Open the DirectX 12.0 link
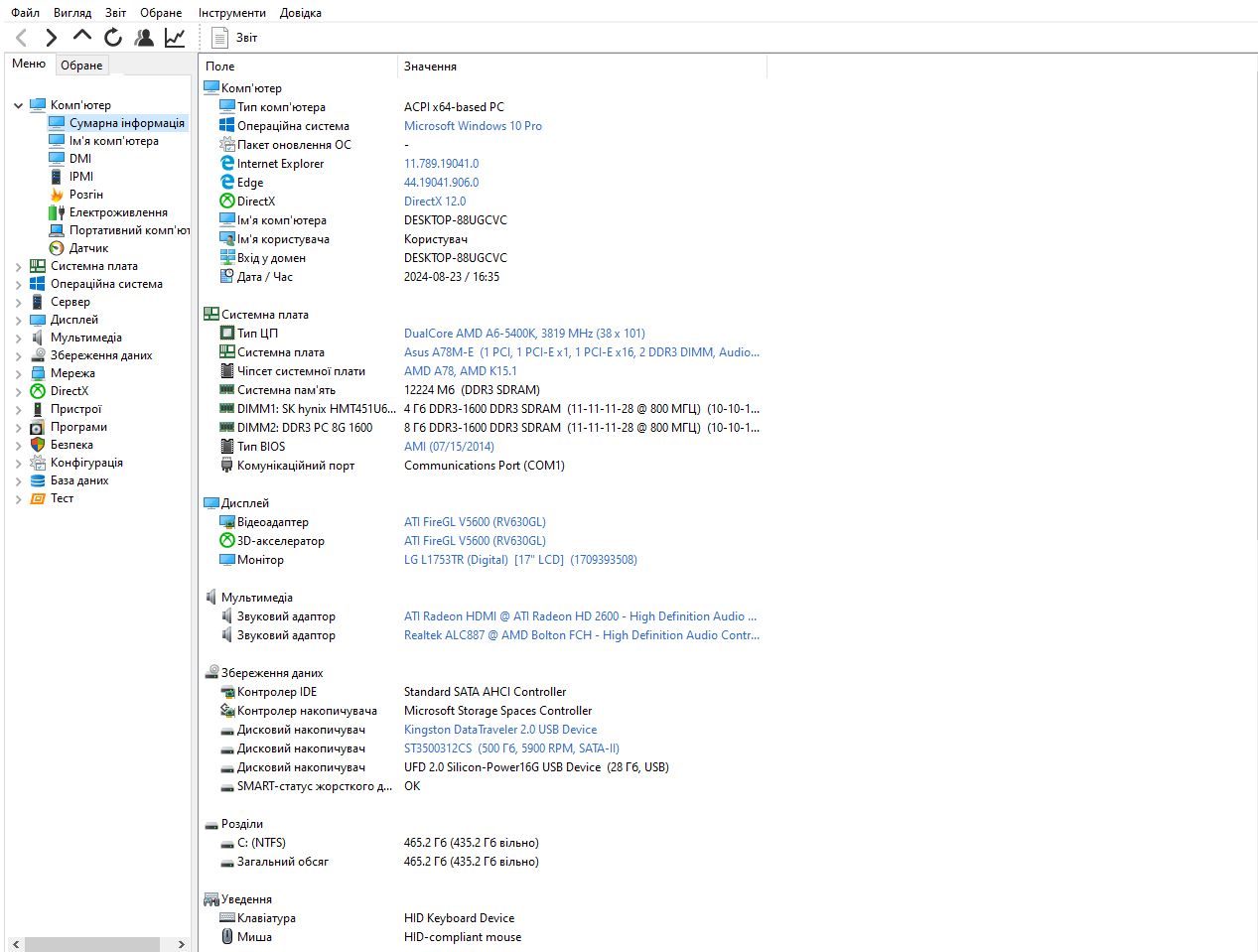Image resolution: width=1258 pixels, height=952 pixels. coord(435,202)
